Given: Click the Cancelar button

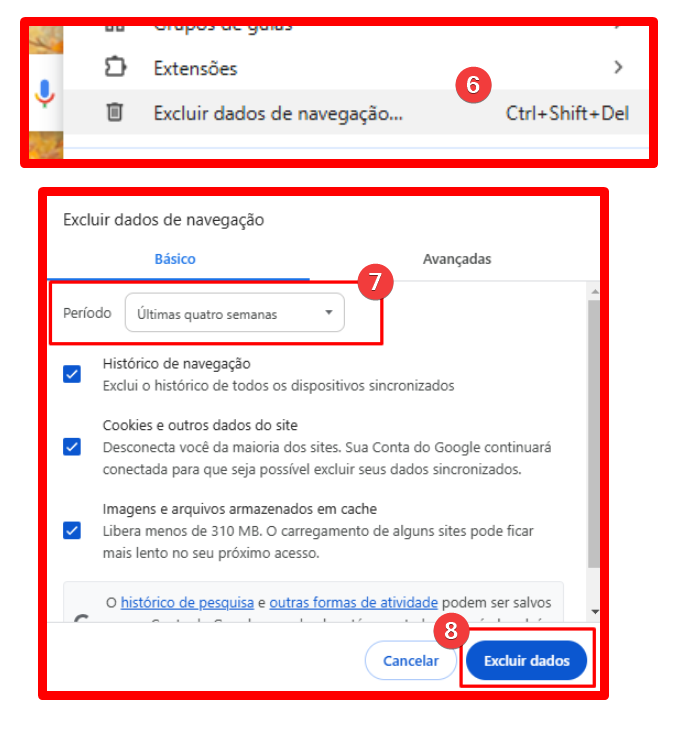Looking at the screenshot, I should [411, 661].
